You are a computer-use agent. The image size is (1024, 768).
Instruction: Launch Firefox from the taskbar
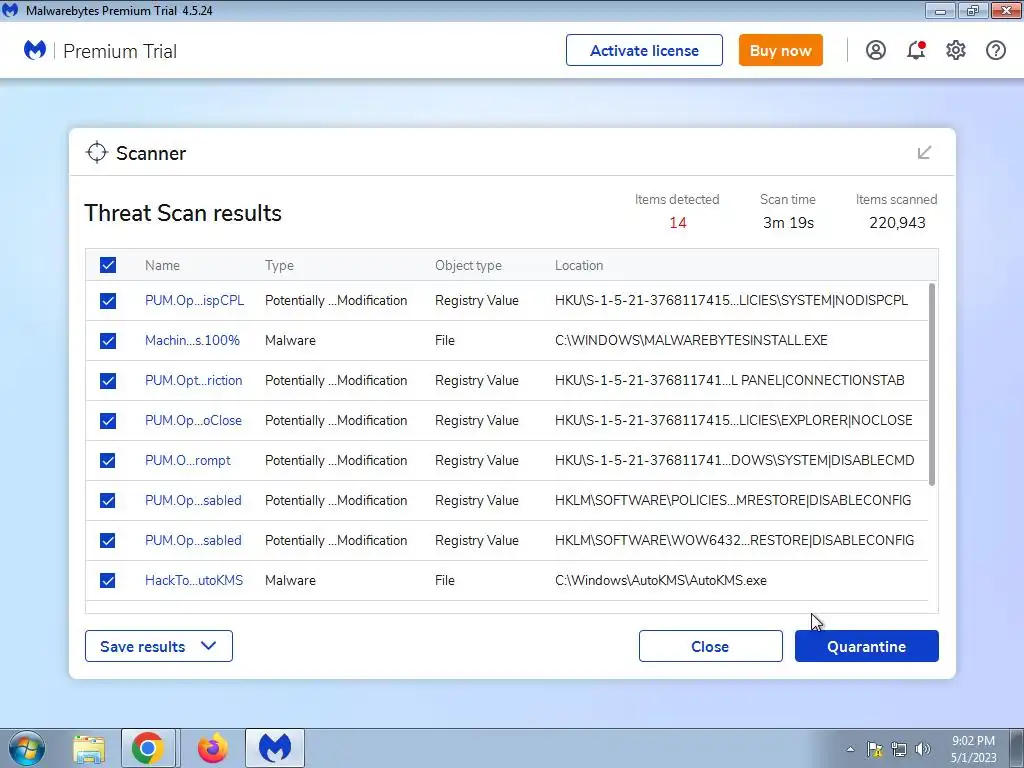point(212,748)
